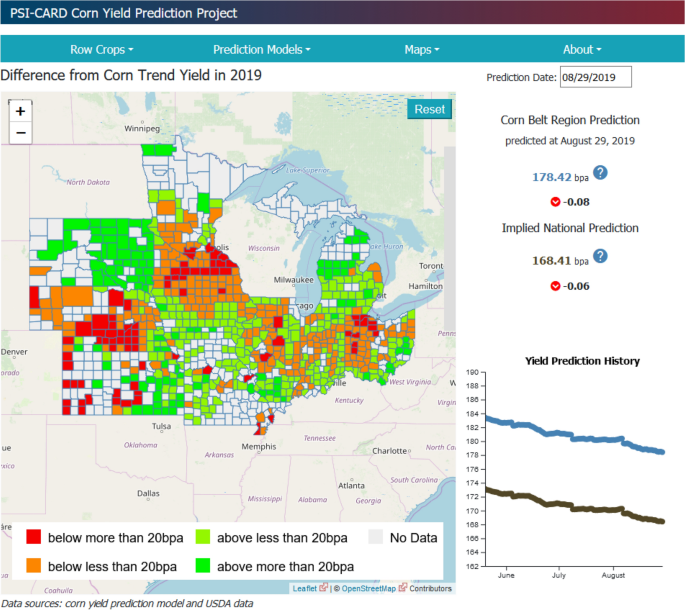Click external link icon beside Leaflet
This screenshot has width=685, height=610.
click(x=324, y=588)
